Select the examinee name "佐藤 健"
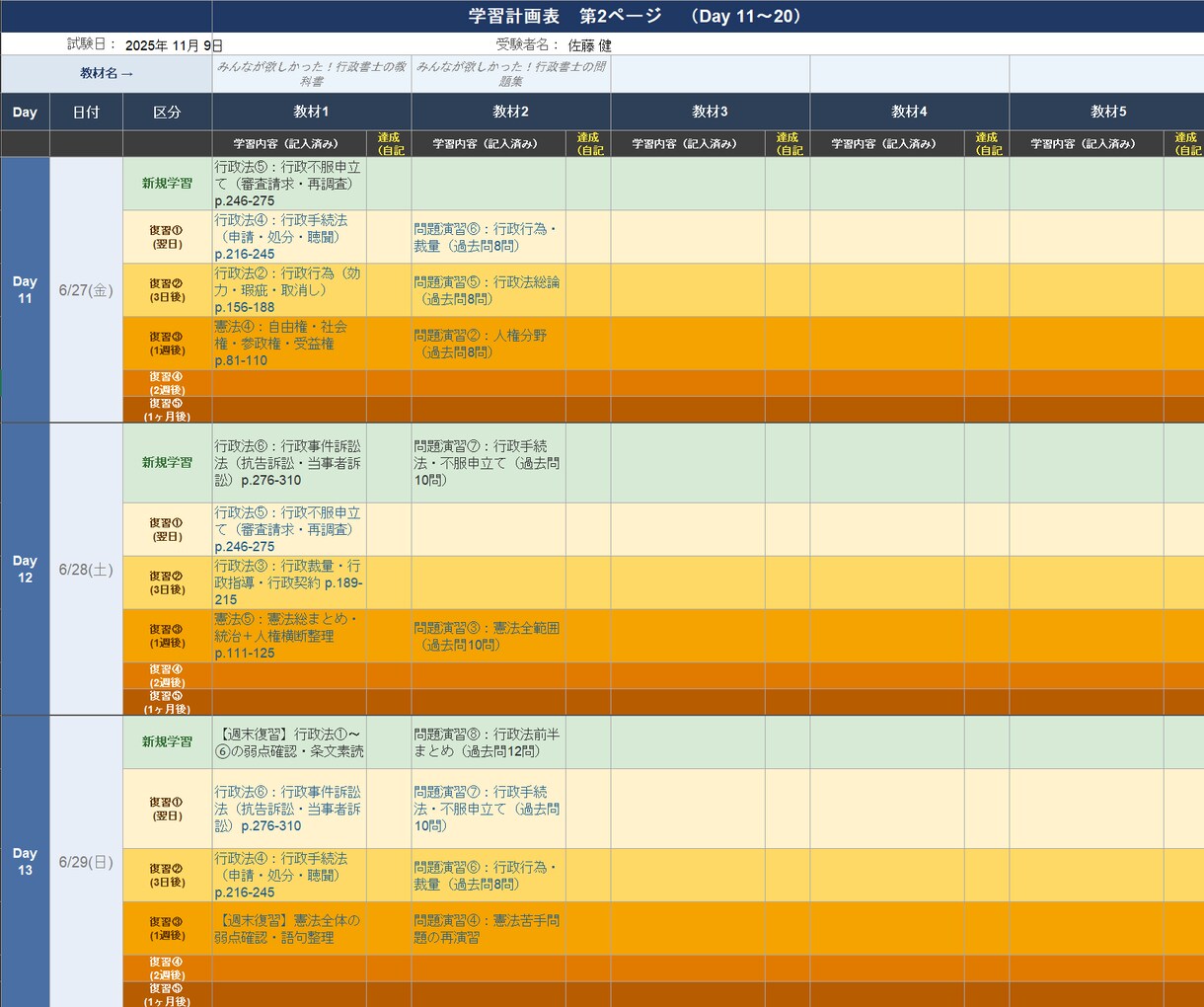The width and height of the screenshot is (1204, 1007). 590,45
